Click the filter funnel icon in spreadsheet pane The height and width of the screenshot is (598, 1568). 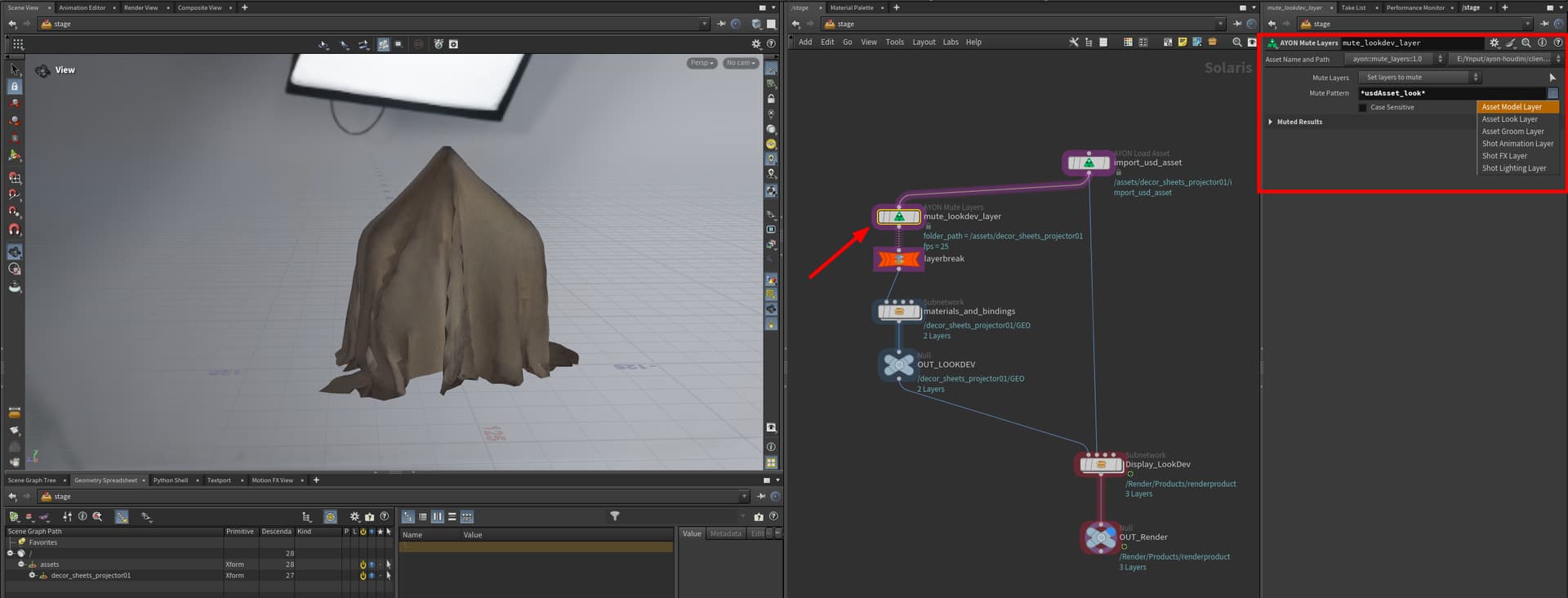click(615, 516)
